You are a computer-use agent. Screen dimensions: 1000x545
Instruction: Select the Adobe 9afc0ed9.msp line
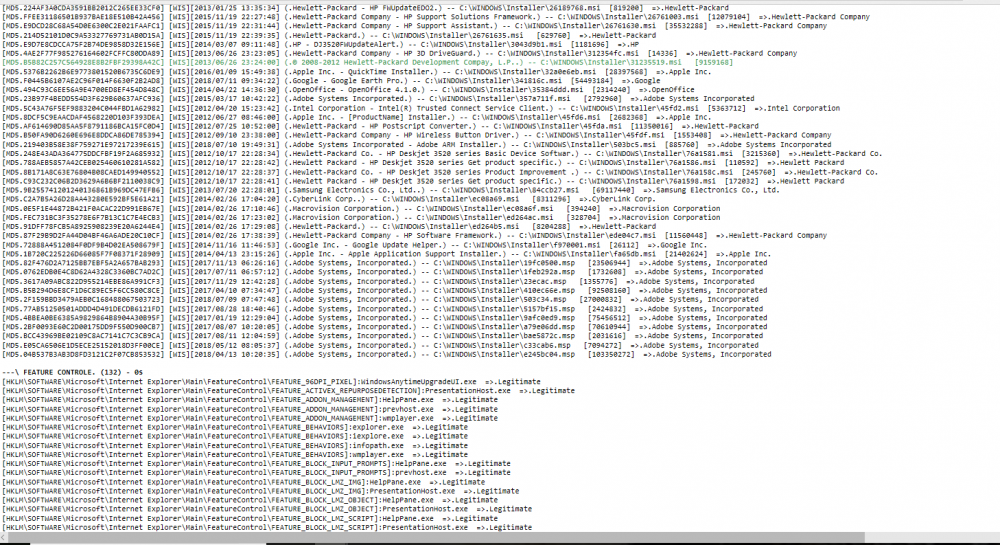385,317
